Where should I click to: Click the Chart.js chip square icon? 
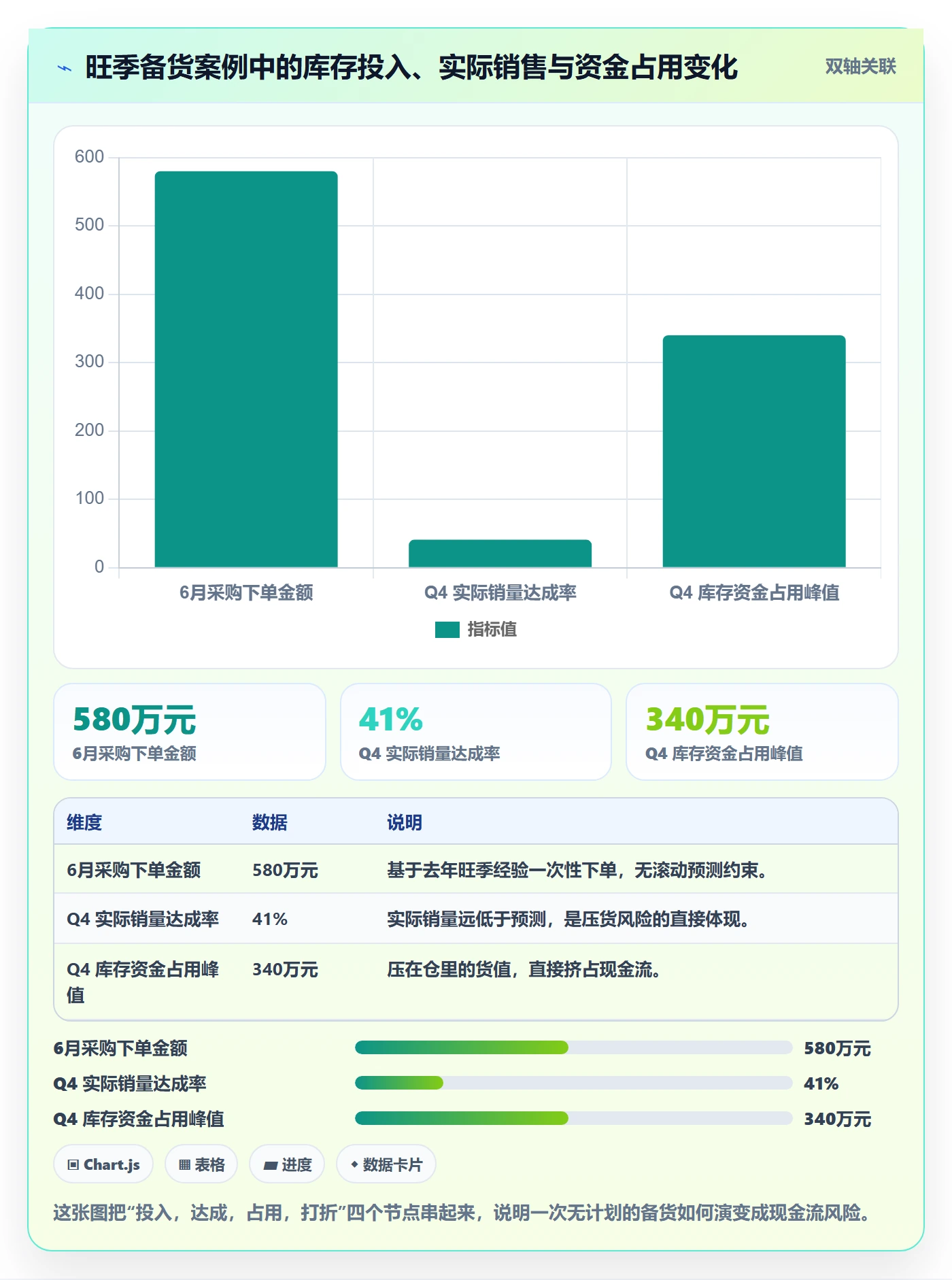73,1165
